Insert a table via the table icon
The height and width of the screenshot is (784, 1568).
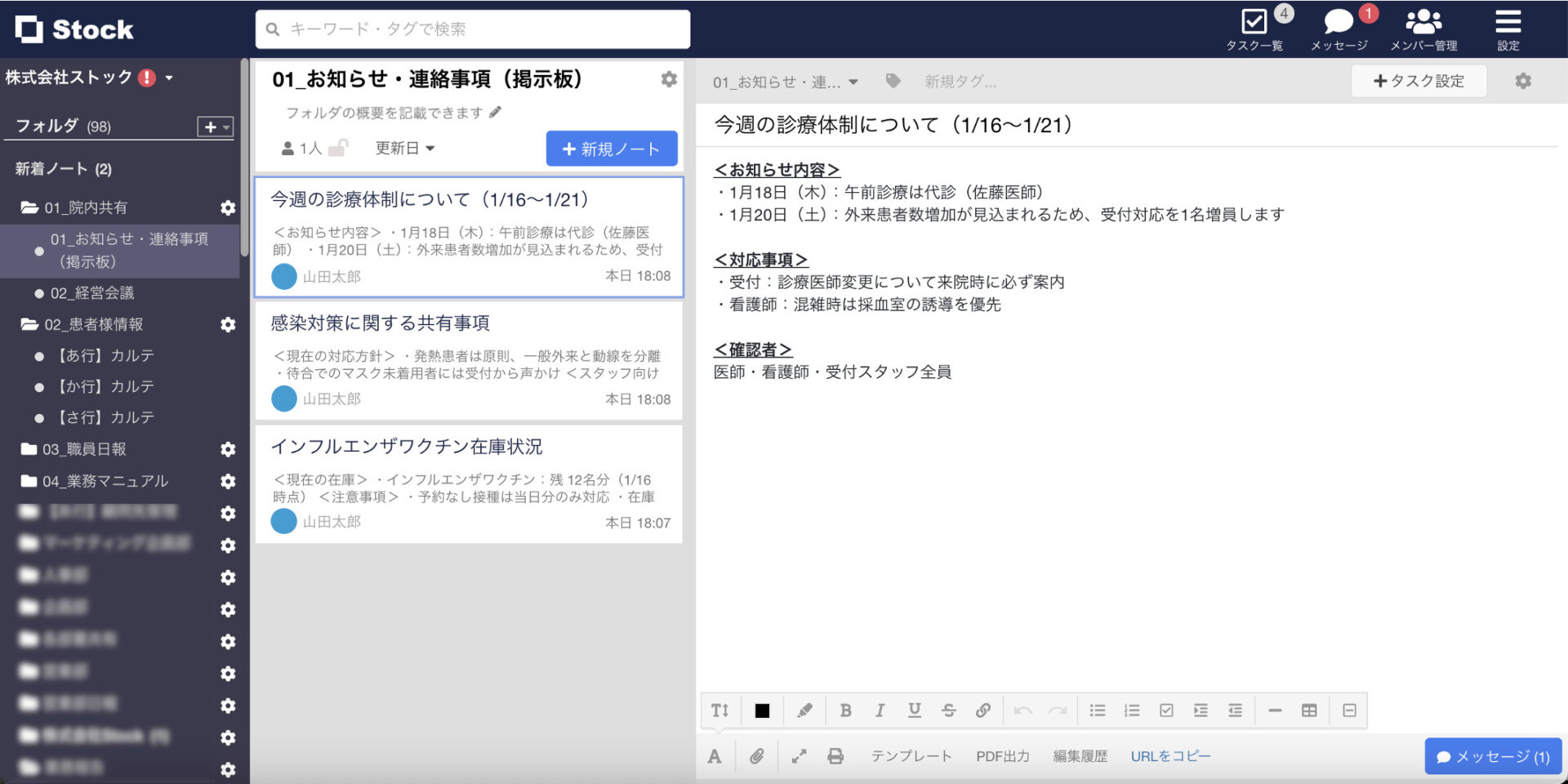coord(1308,710)
